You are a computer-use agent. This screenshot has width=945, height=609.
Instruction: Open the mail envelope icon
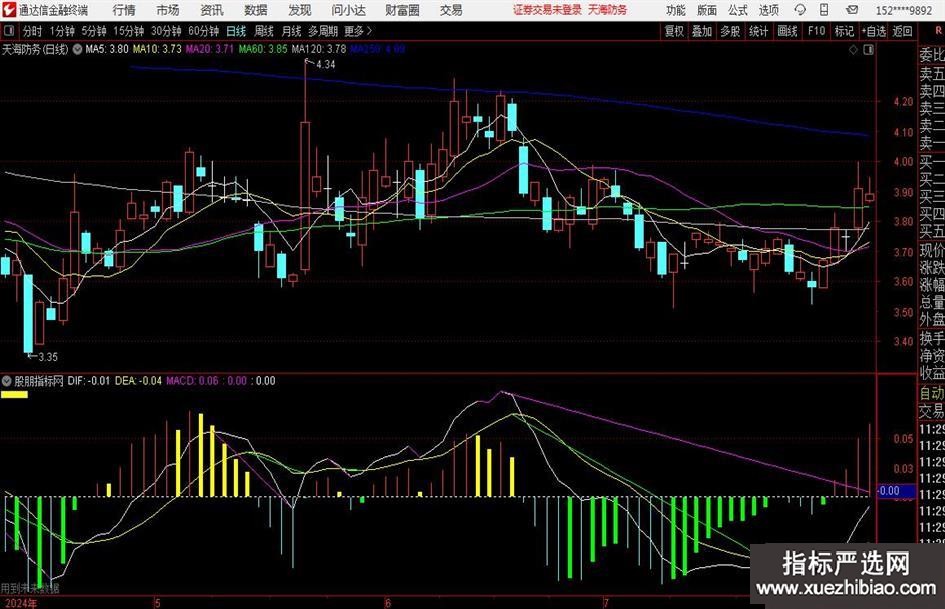point(852,10)
